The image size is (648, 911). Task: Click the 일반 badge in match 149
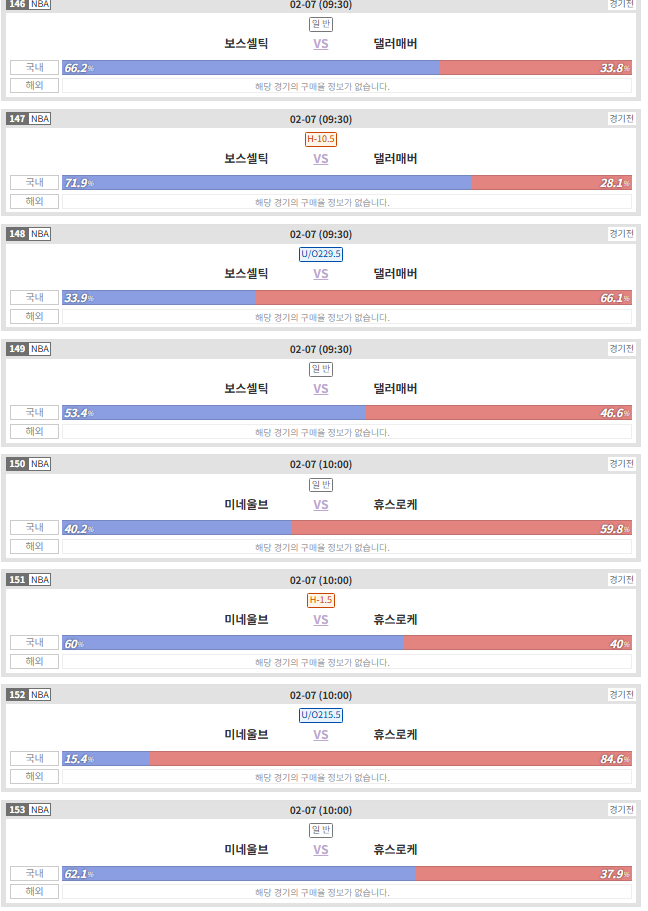(321, 369)
